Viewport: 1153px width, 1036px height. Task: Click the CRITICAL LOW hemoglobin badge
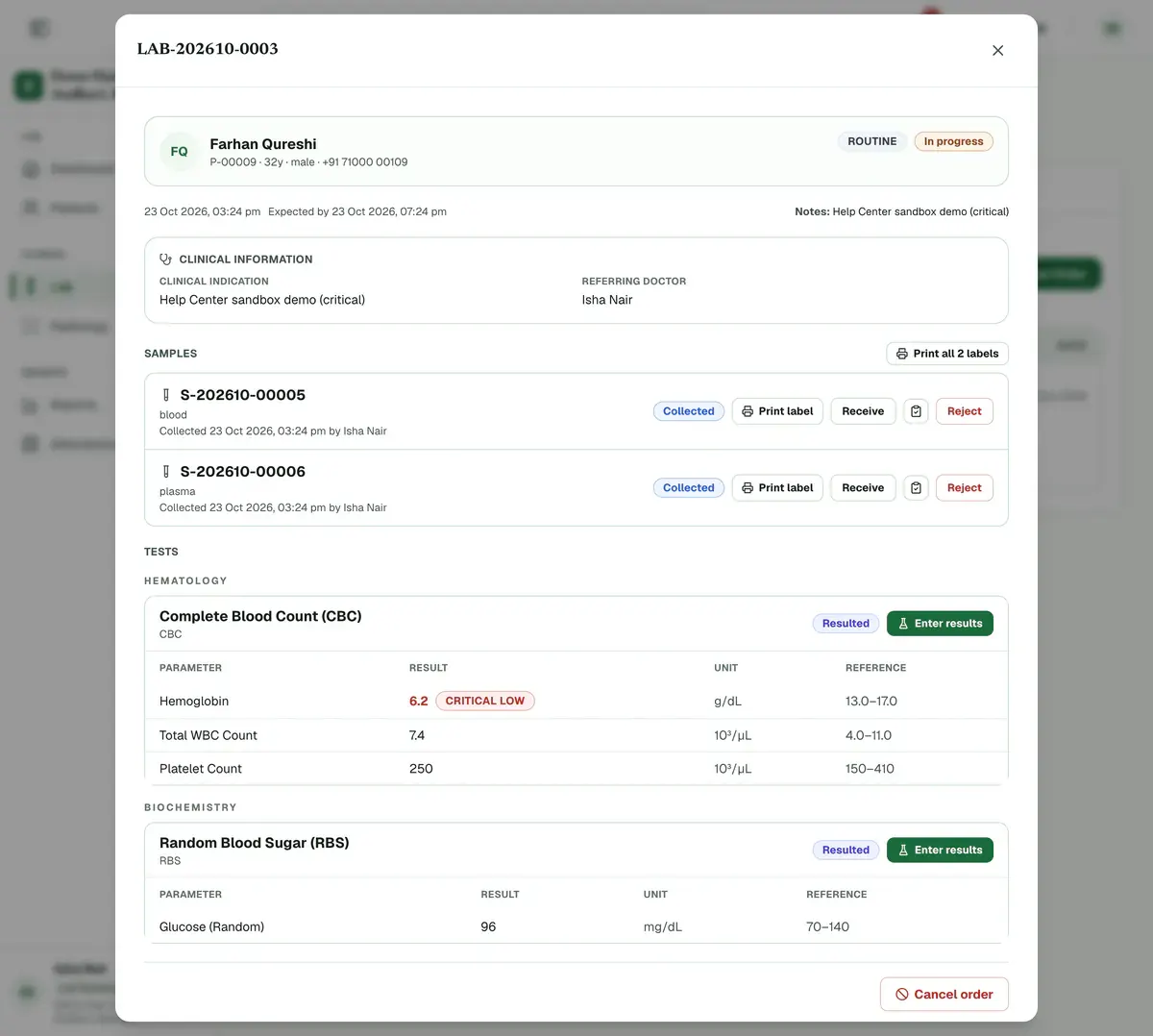click(x=485, y=702)
